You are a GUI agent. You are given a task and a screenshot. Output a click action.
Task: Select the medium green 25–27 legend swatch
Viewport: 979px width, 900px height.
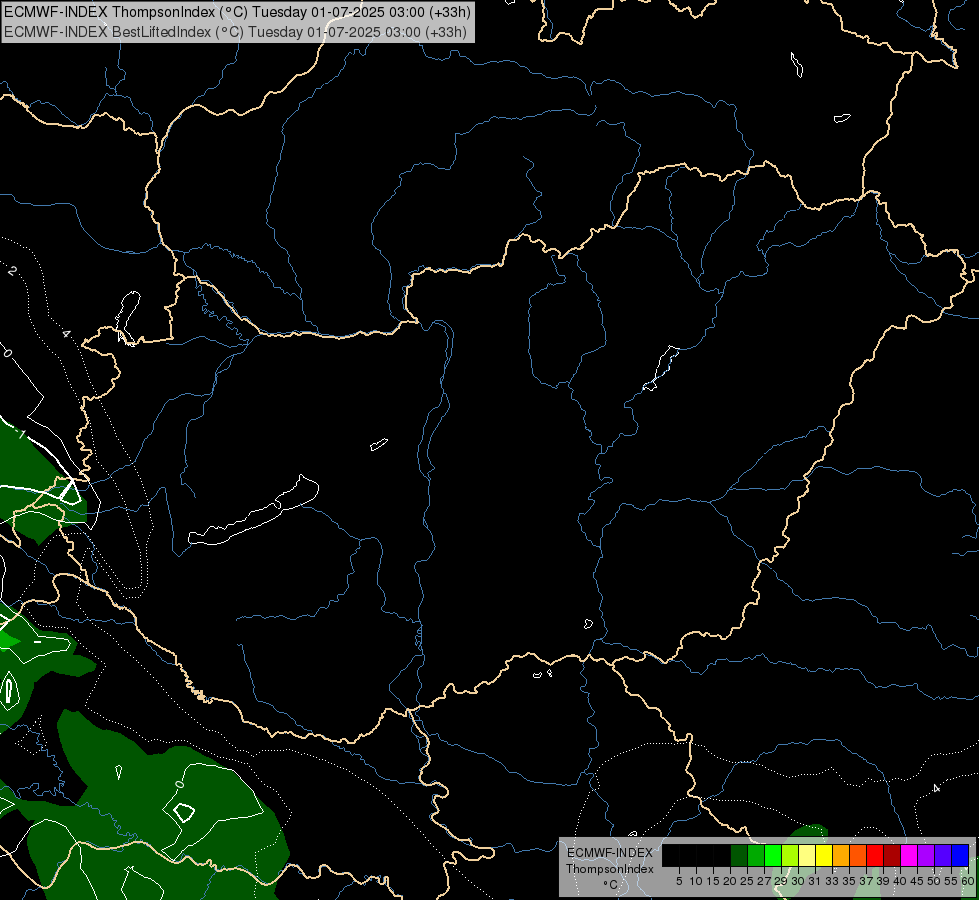[x=756, y=855]
